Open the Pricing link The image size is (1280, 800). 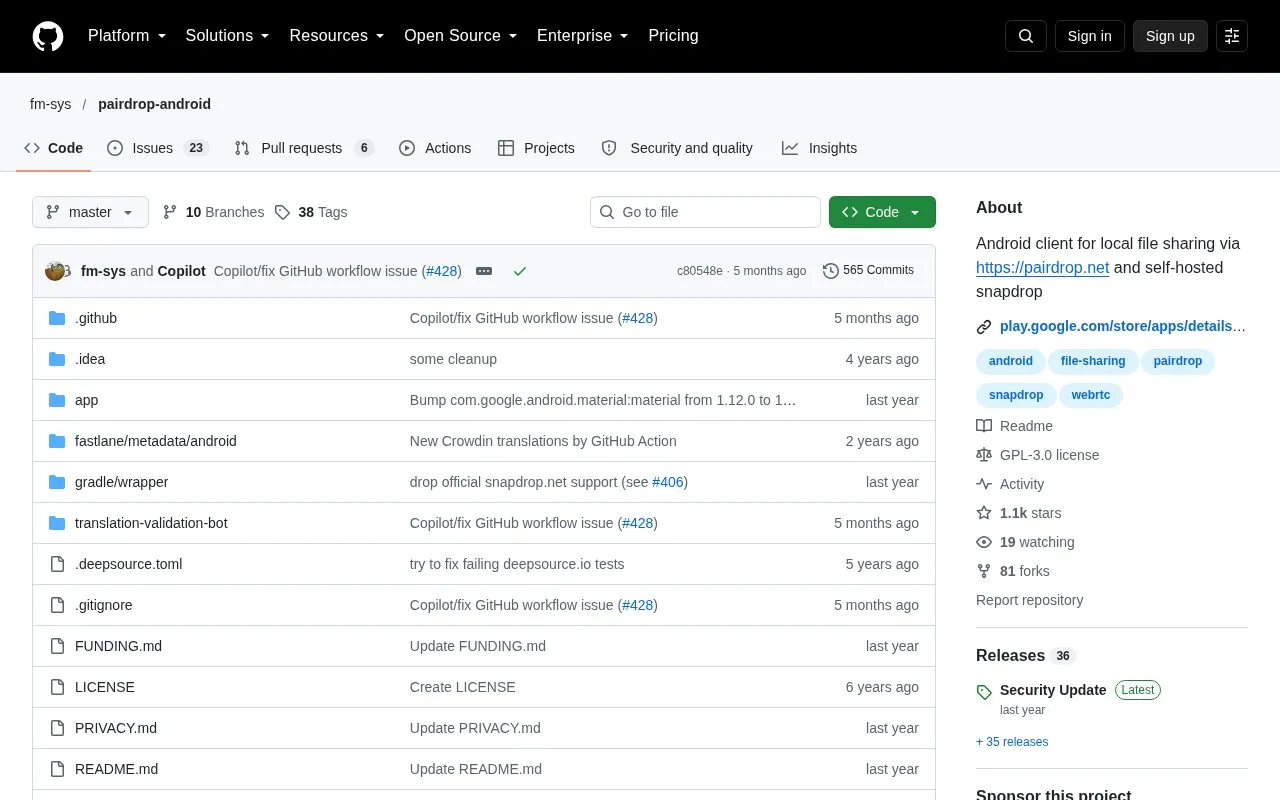673,36
